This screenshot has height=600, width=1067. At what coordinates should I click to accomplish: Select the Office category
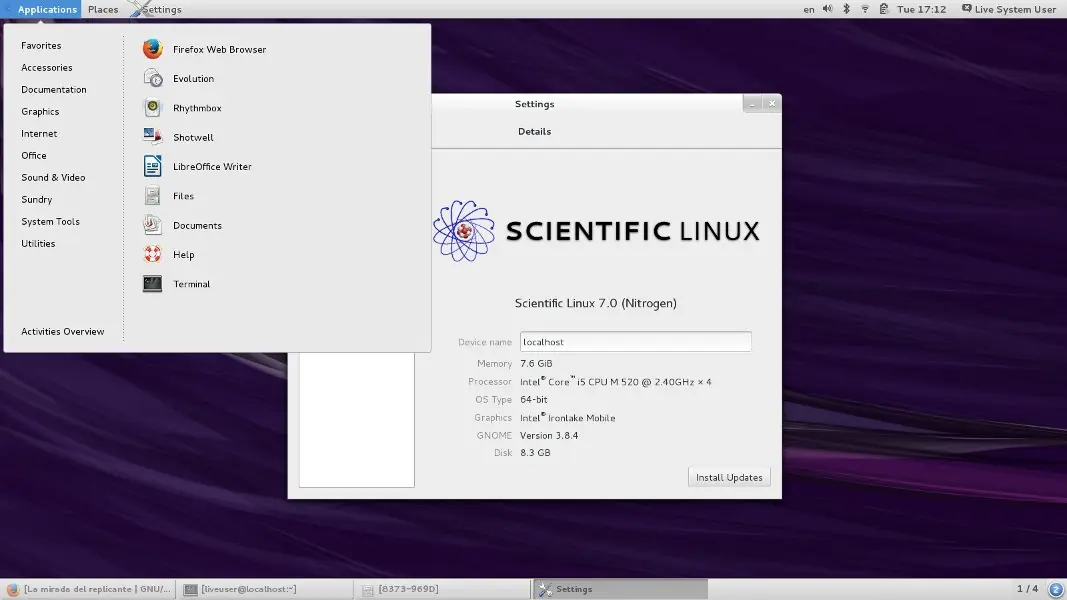pos(33,155)
